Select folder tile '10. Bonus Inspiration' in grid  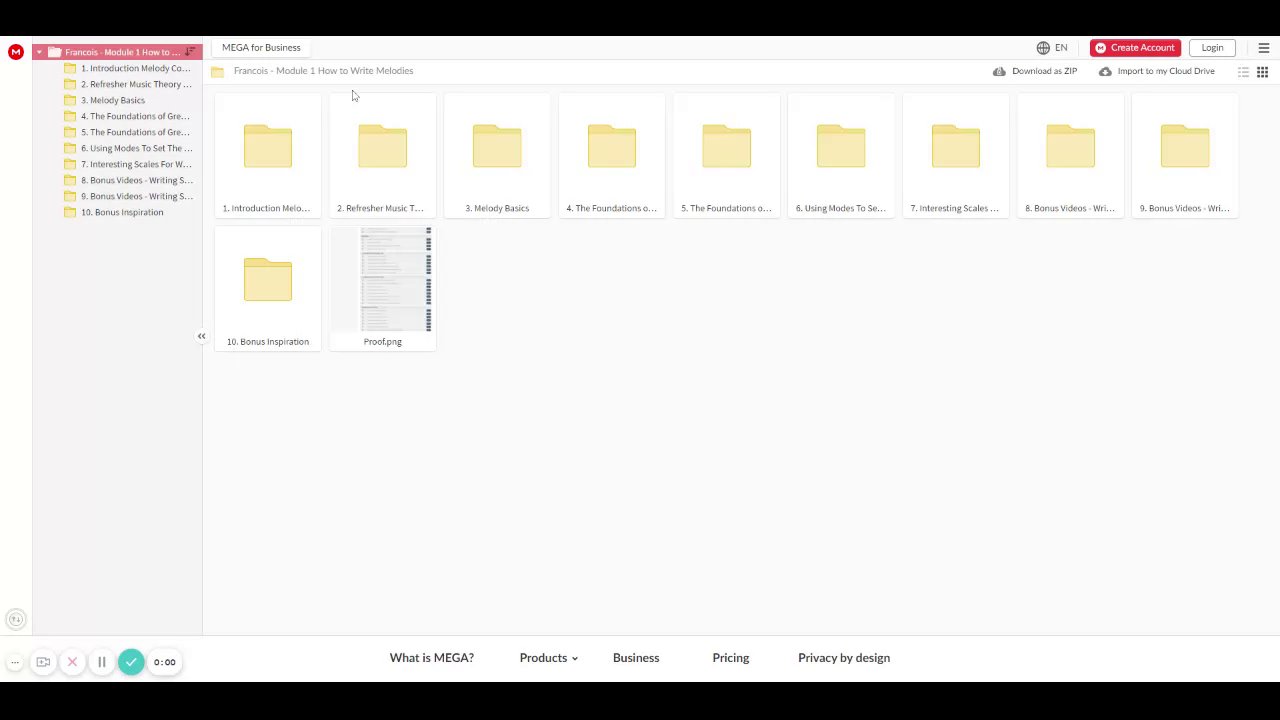coord(268,288)
